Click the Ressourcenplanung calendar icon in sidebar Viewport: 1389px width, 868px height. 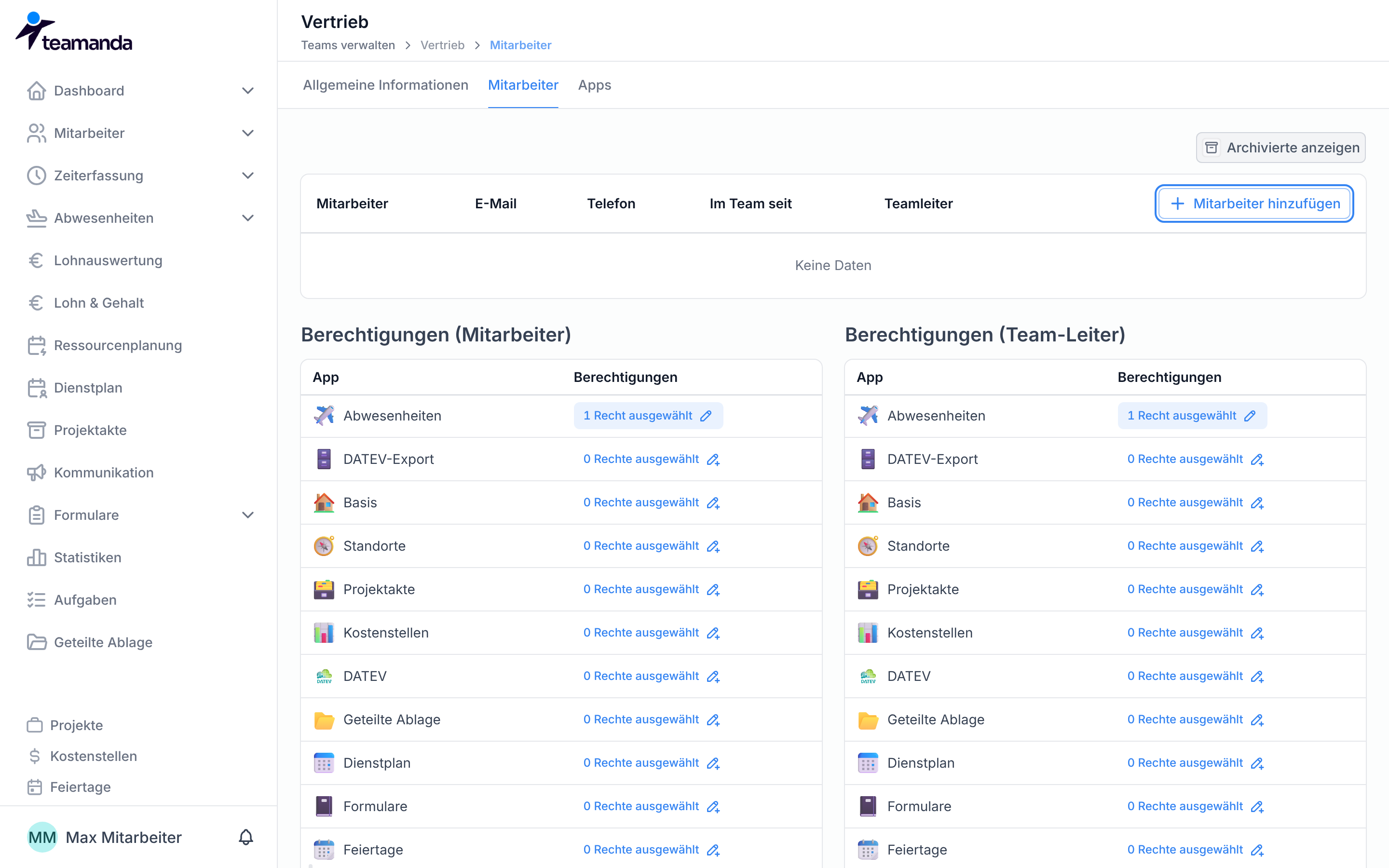coord(36,346)
